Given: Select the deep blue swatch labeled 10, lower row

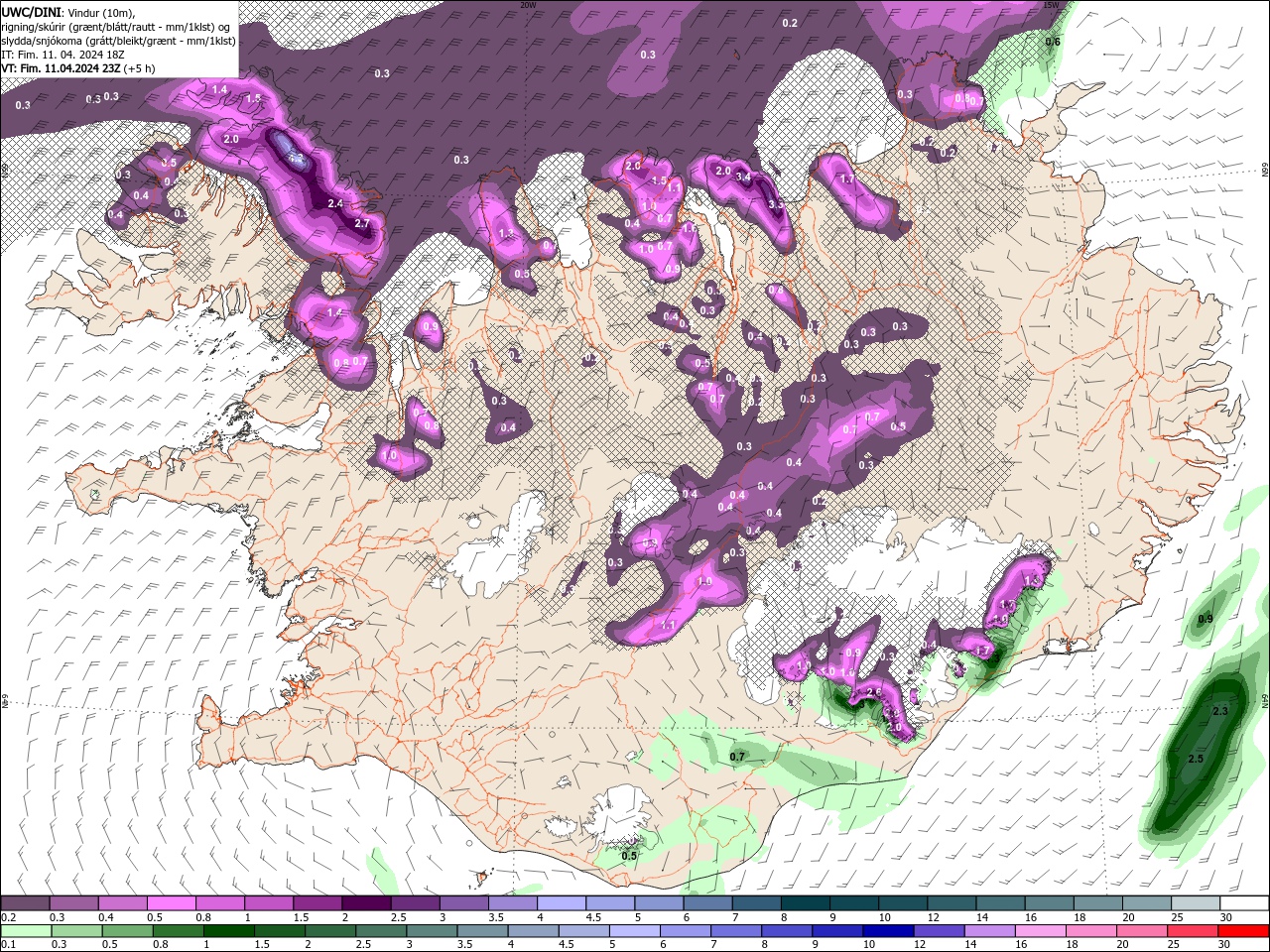Looking at the screenshot, I should 887,931.
